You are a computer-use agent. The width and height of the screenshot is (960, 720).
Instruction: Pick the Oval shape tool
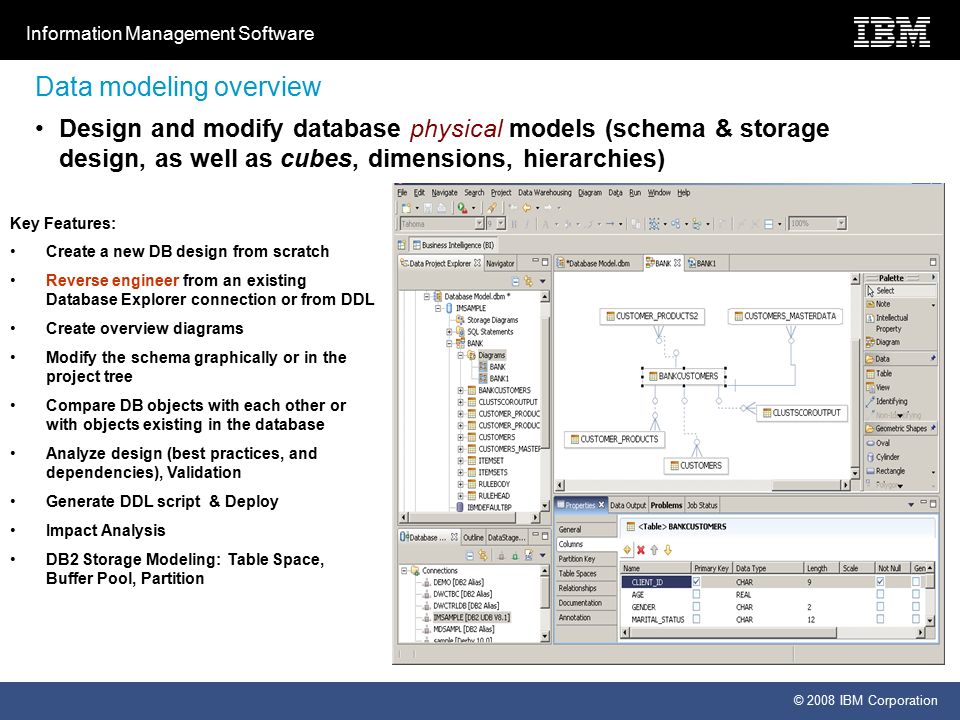tap(878, 443)
